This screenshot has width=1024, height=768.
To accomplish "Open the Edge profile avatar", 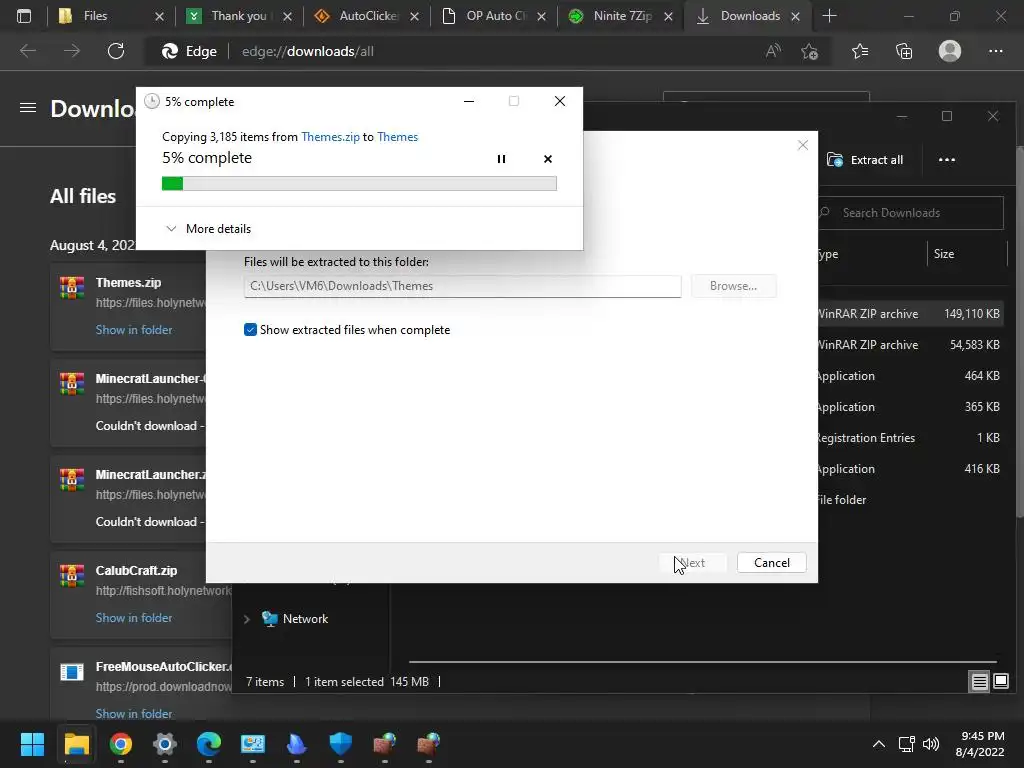I will click(950, 51).
